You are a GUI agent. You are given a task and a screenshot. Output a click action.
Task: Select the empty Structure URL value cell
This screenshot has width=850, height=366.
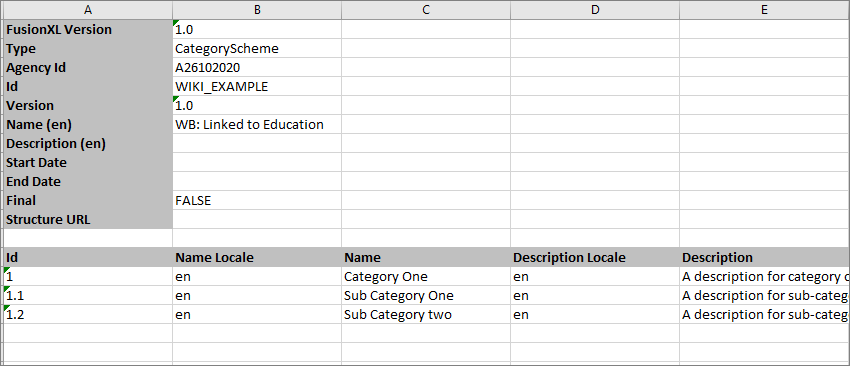pyautogui.click(x=257, y=220)
